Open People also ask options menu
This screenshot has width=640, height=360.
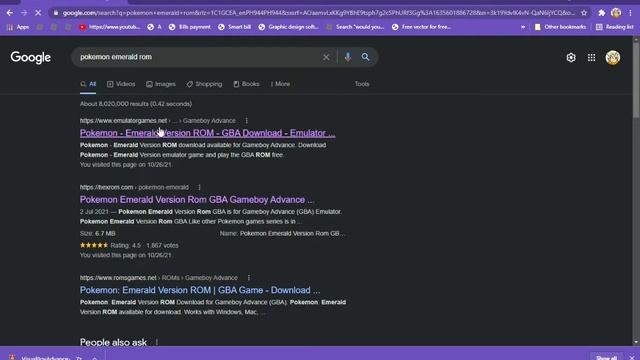157,342
